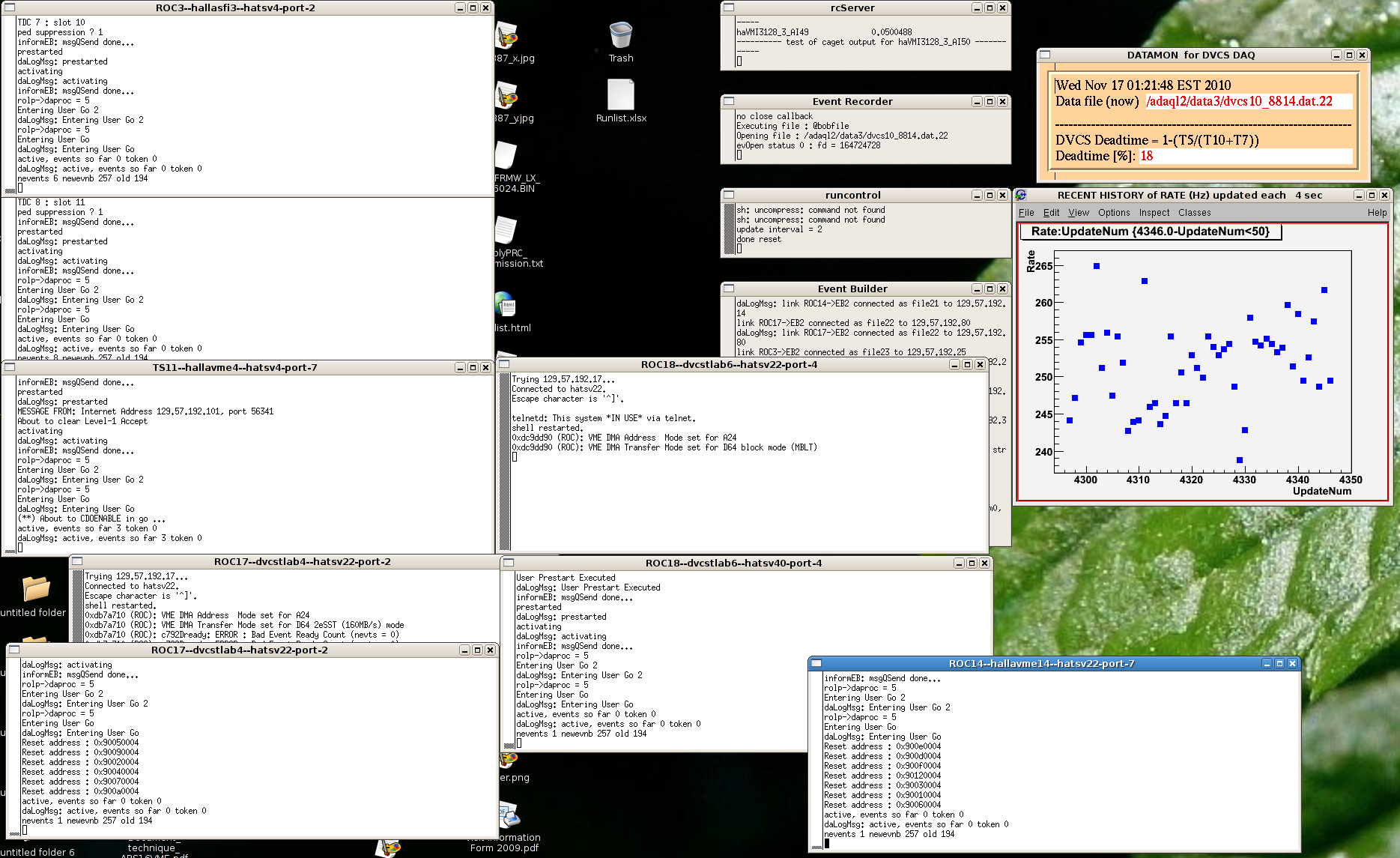The height and width of the screenshot is (858, 1400).
Task: Open Edit menu in rate history window
Action: click(1052, 213)
